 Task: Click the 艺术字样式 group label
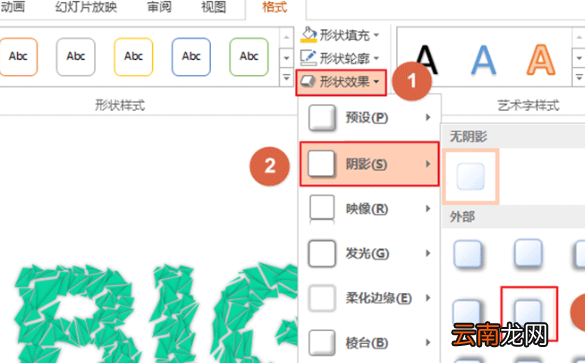pos(528,106)
